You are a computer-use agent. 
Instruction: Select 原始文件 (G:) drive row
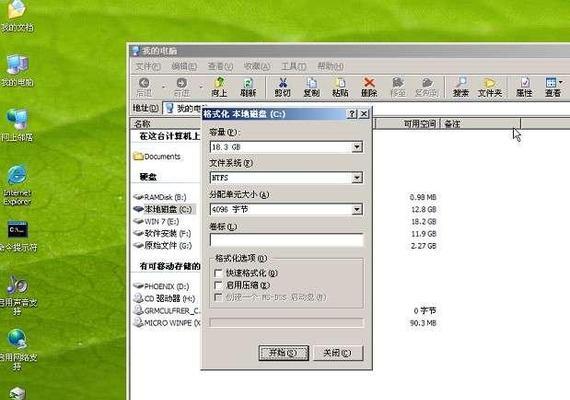pyautogui.click(x=162, y=245)
